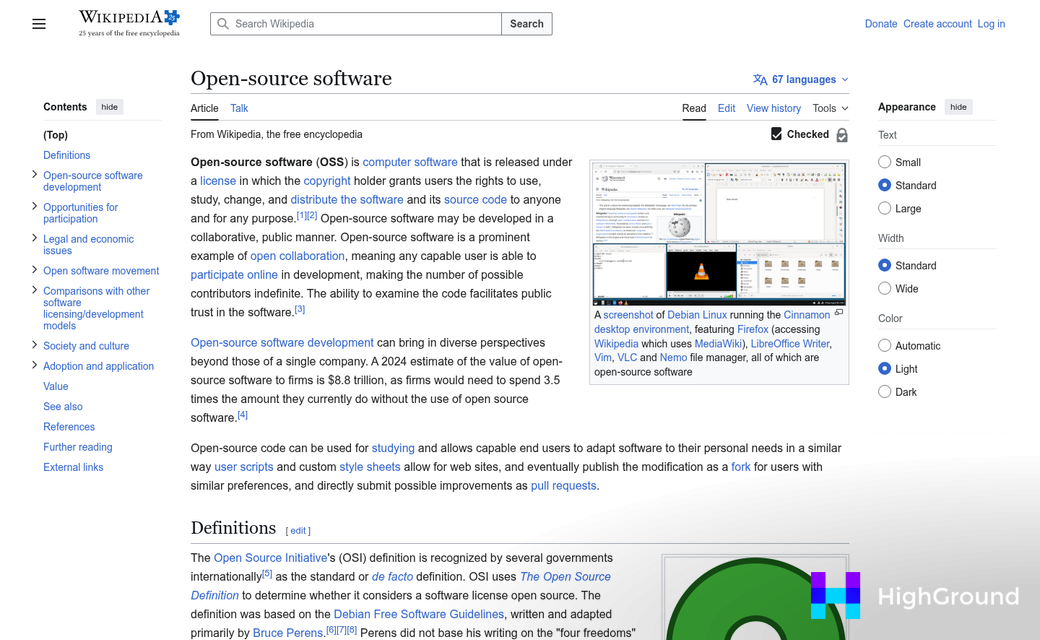Expand Legal and economic issues in contents

click(x=34, y=238)
